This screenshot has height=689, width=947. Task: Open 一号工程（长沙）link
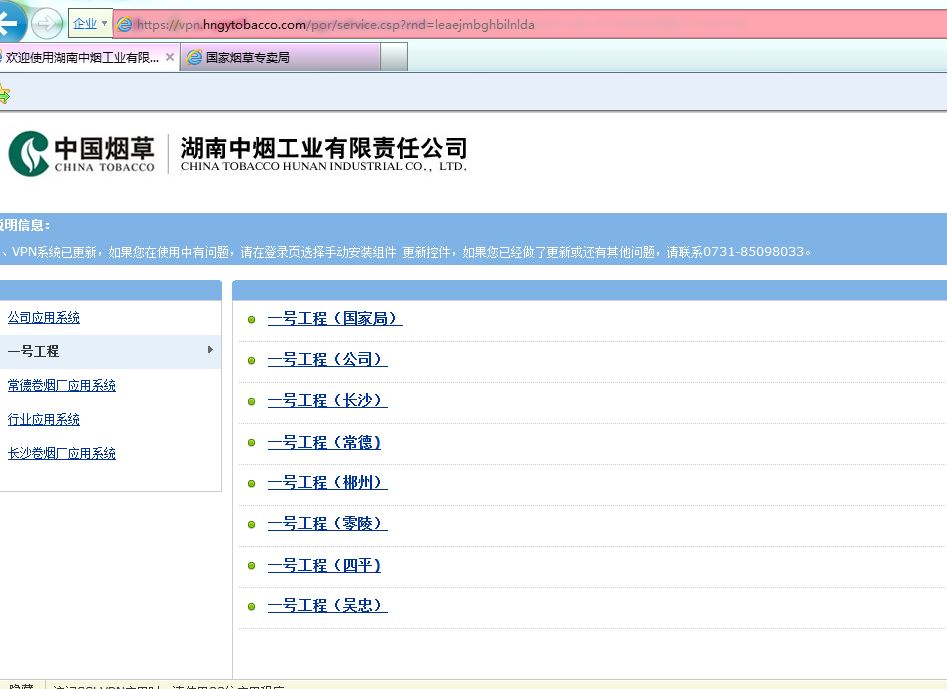(x=327, y=400)
